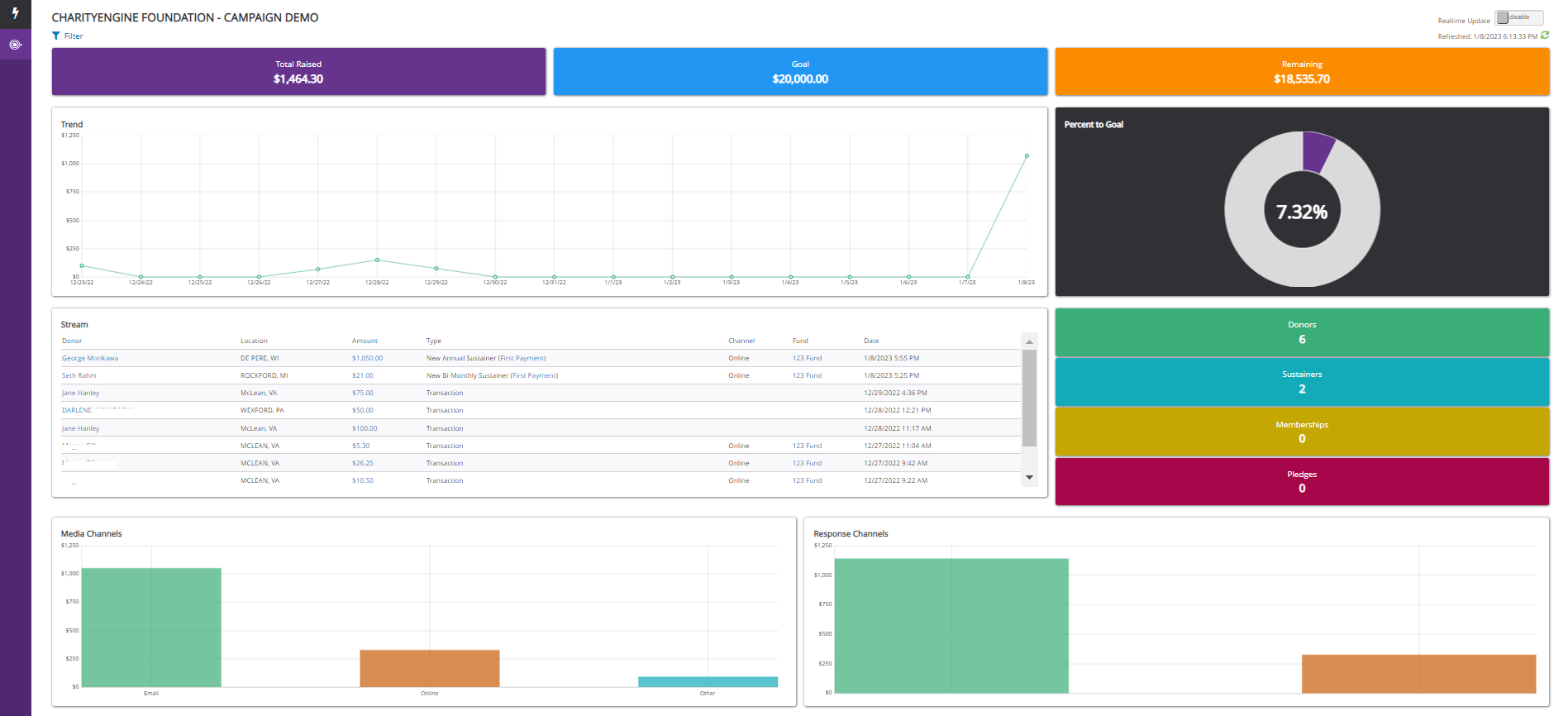
Task: Click the green bar in Response Channels
Action: pos(951,626)
